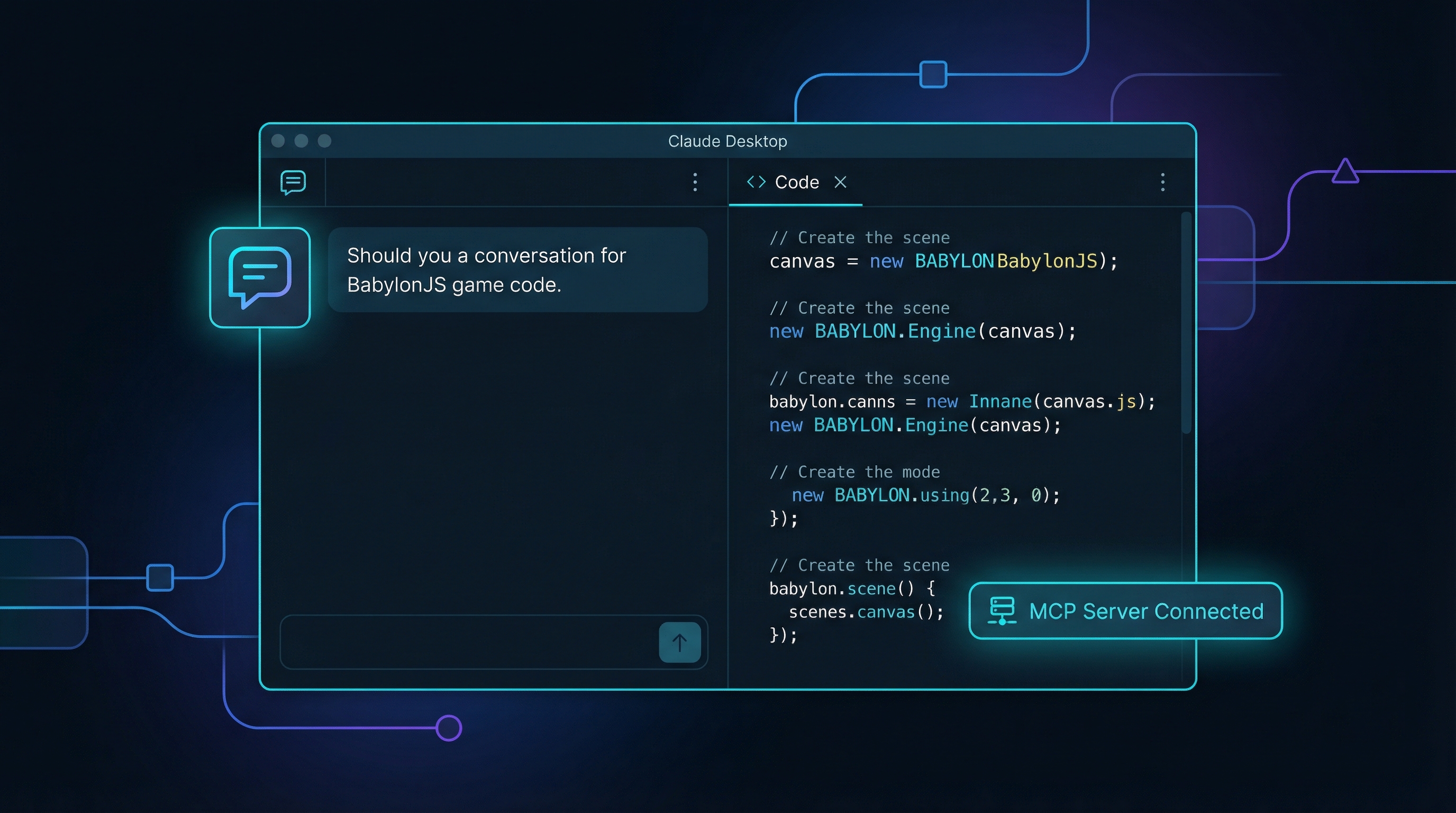Close the Code tab with the X
This screenshot has width=1456, height=813.
pyautogui.click(x=841, y=182)
